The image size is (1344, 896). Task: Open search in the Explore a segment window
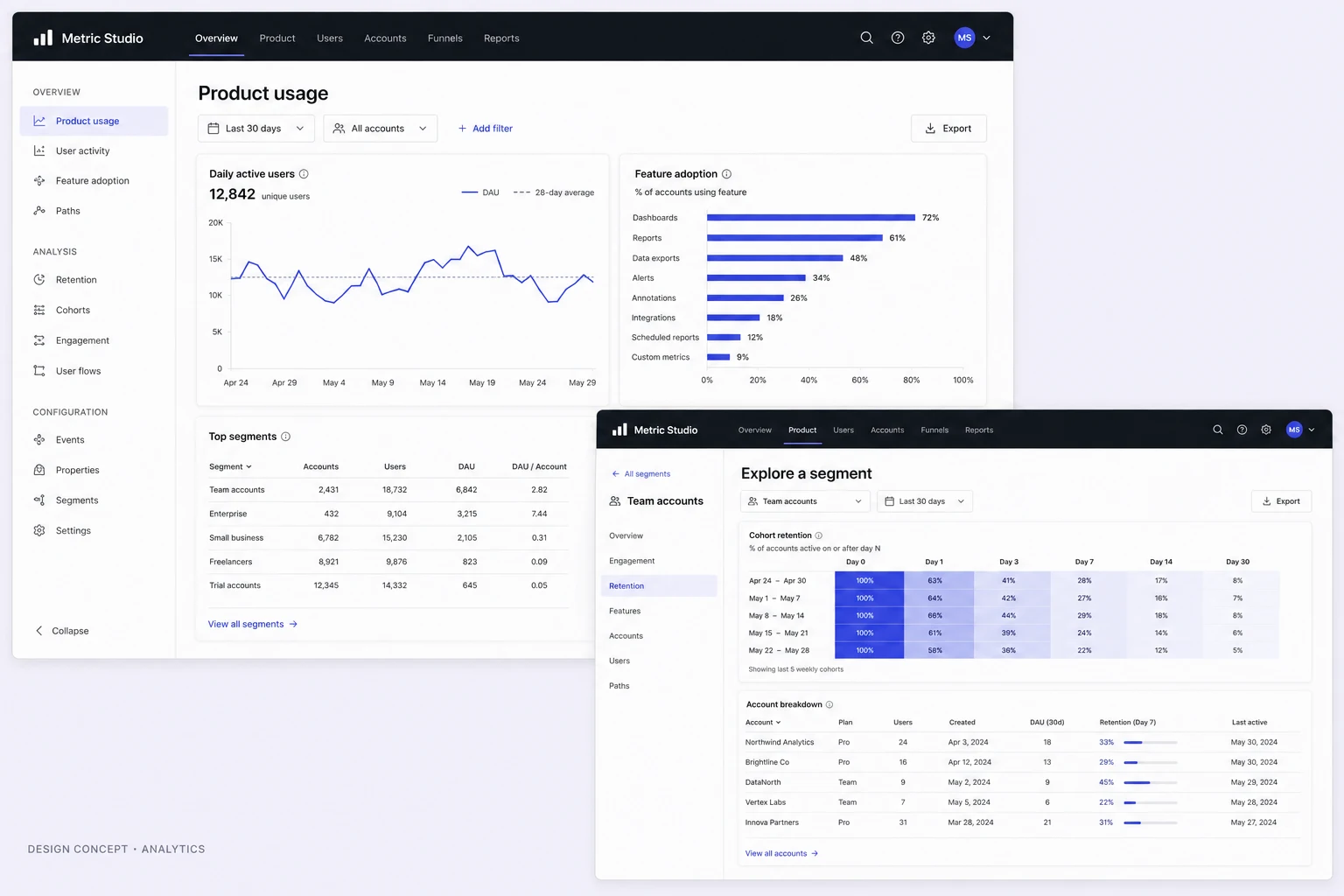click(x=1217, y=430)
